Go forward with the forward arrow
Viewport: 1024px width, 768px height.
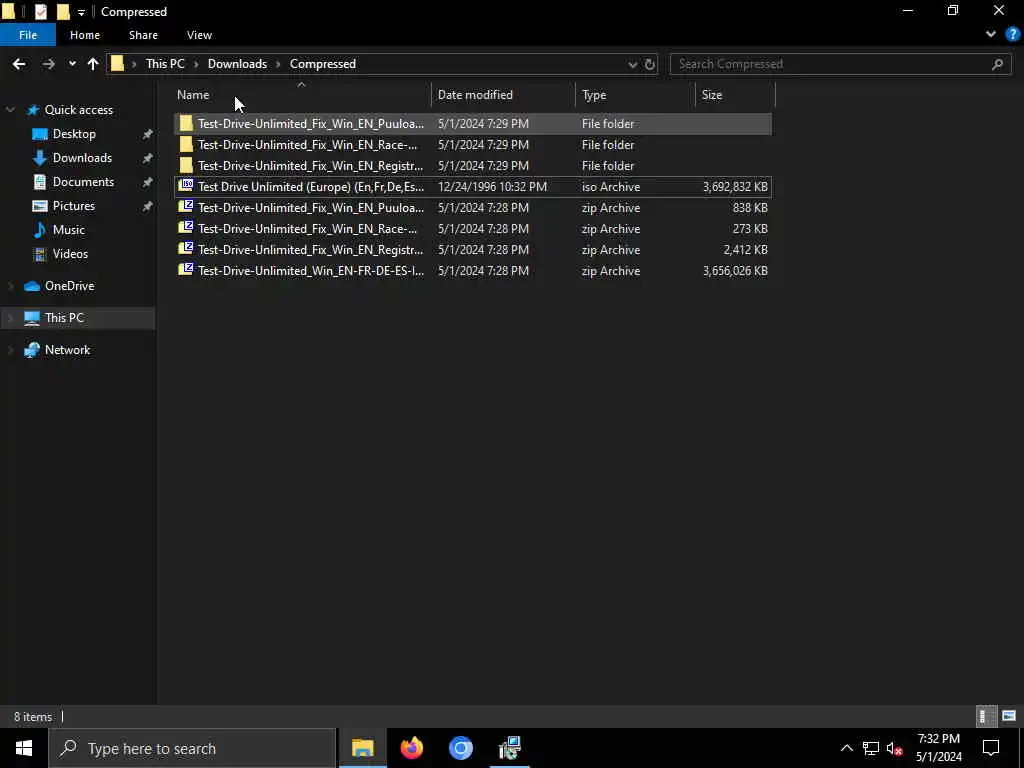pyautogui.click(x=48, y=64)
